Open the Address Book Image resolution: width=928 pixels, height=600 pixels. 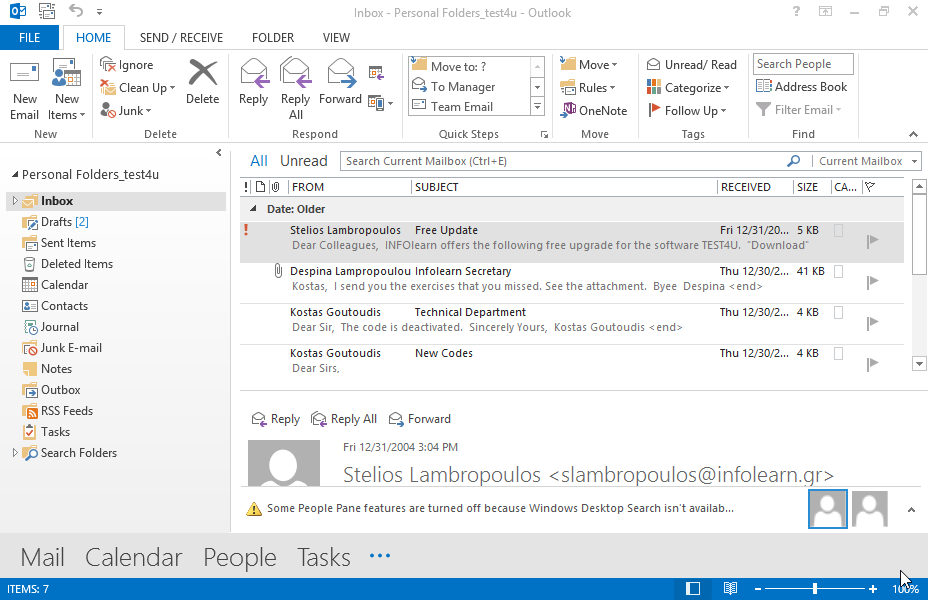[x=801, y=87]
